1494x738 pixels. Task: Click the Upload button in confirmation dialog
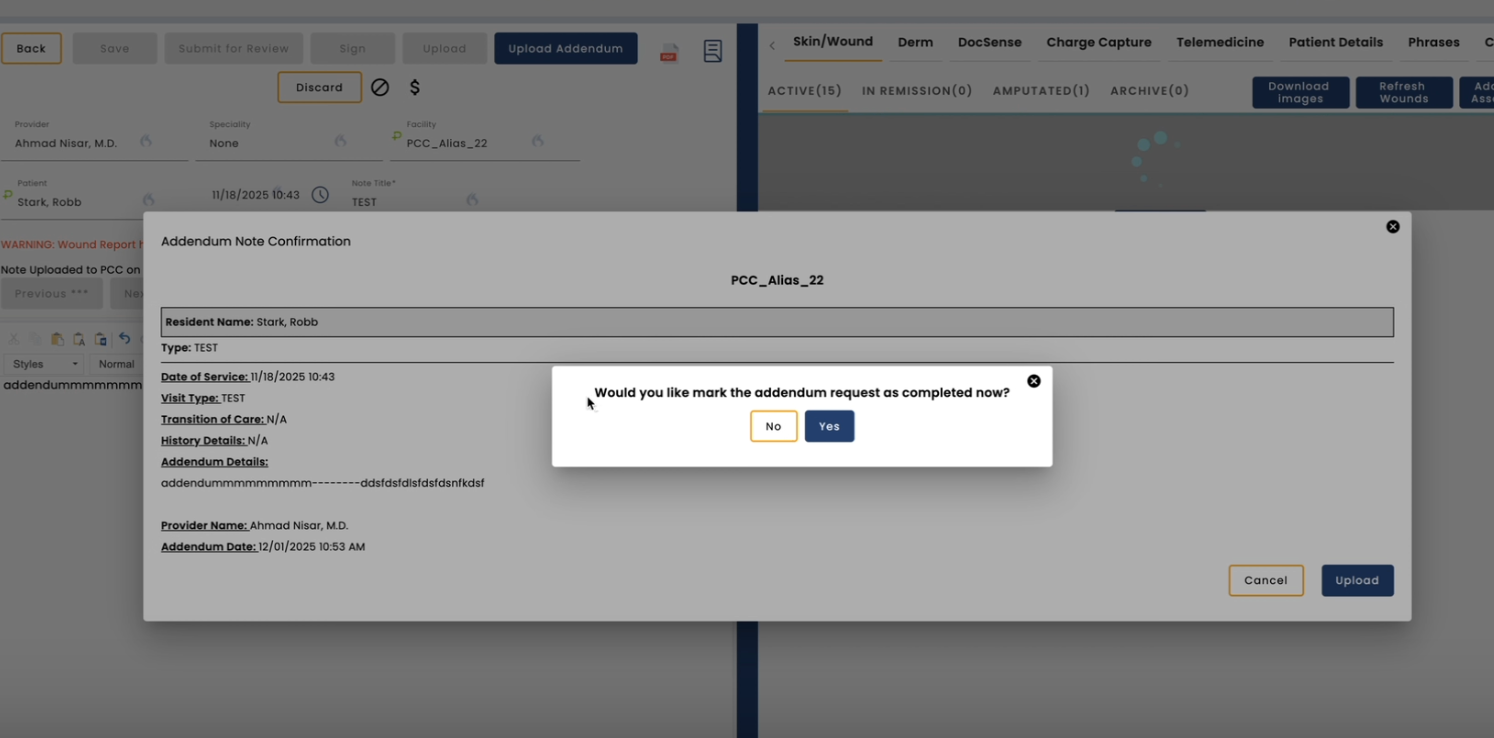pos(1357,580)
